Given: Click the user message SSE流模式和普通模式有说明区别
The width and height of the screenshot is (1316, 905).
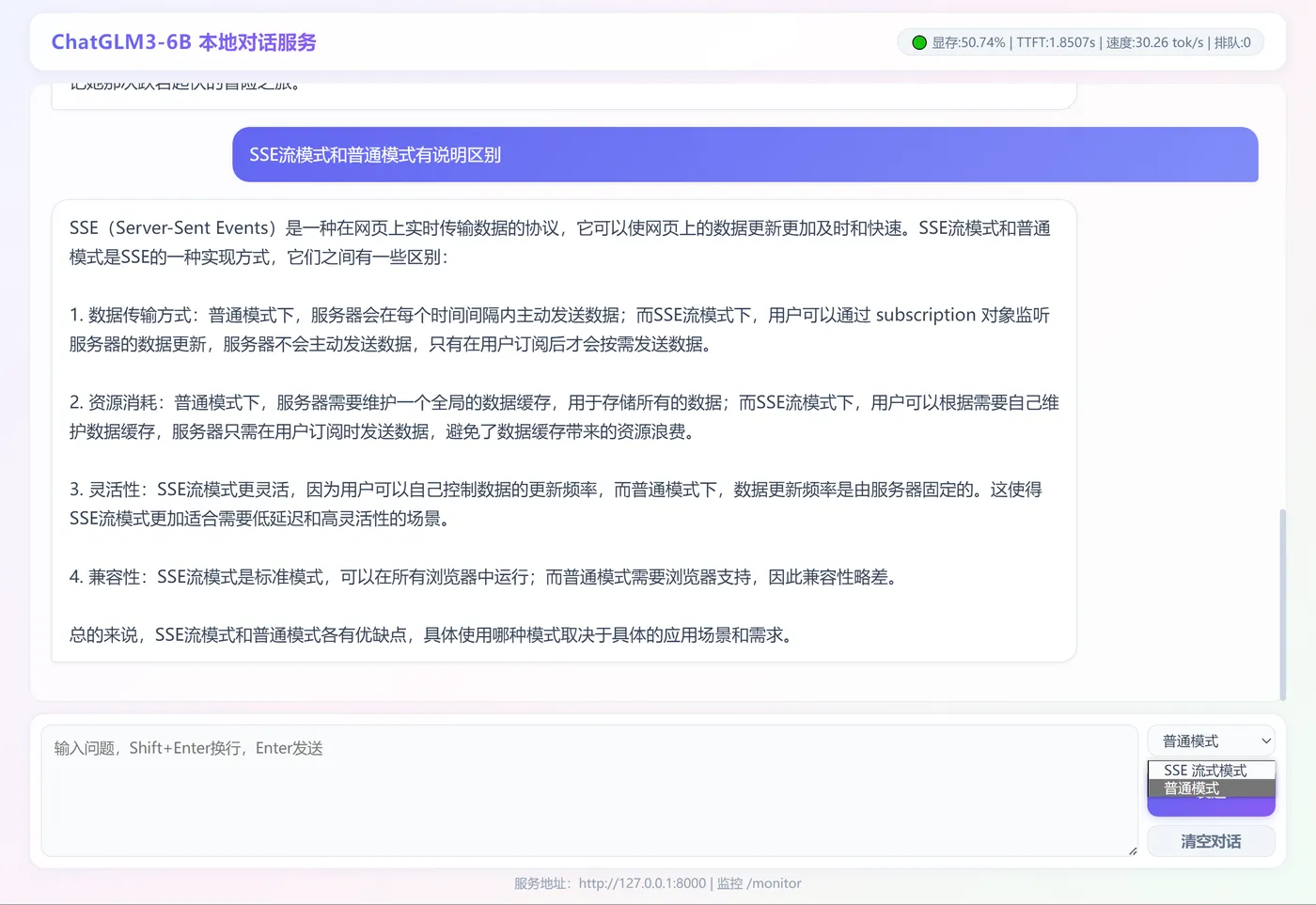Looking at the screenshot, I should pyautogui.click(x=745, y=154).
